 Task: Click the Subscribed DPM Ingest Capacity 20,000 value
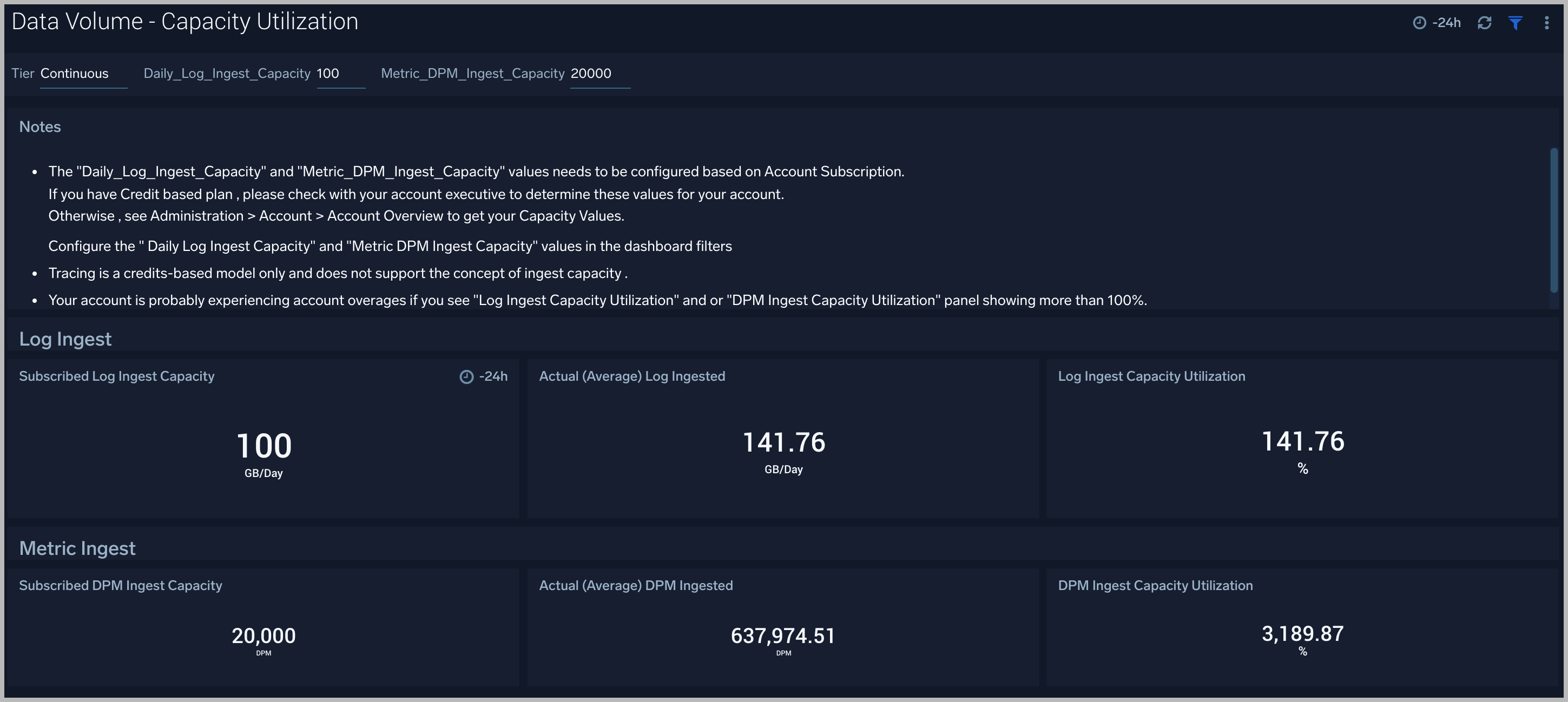tap(264, 635)
